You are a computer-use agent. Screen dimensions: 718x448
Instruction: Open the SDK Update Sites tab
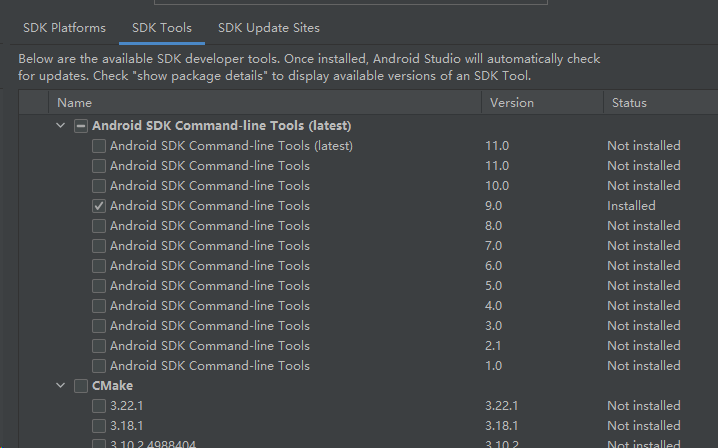(269, 28)
